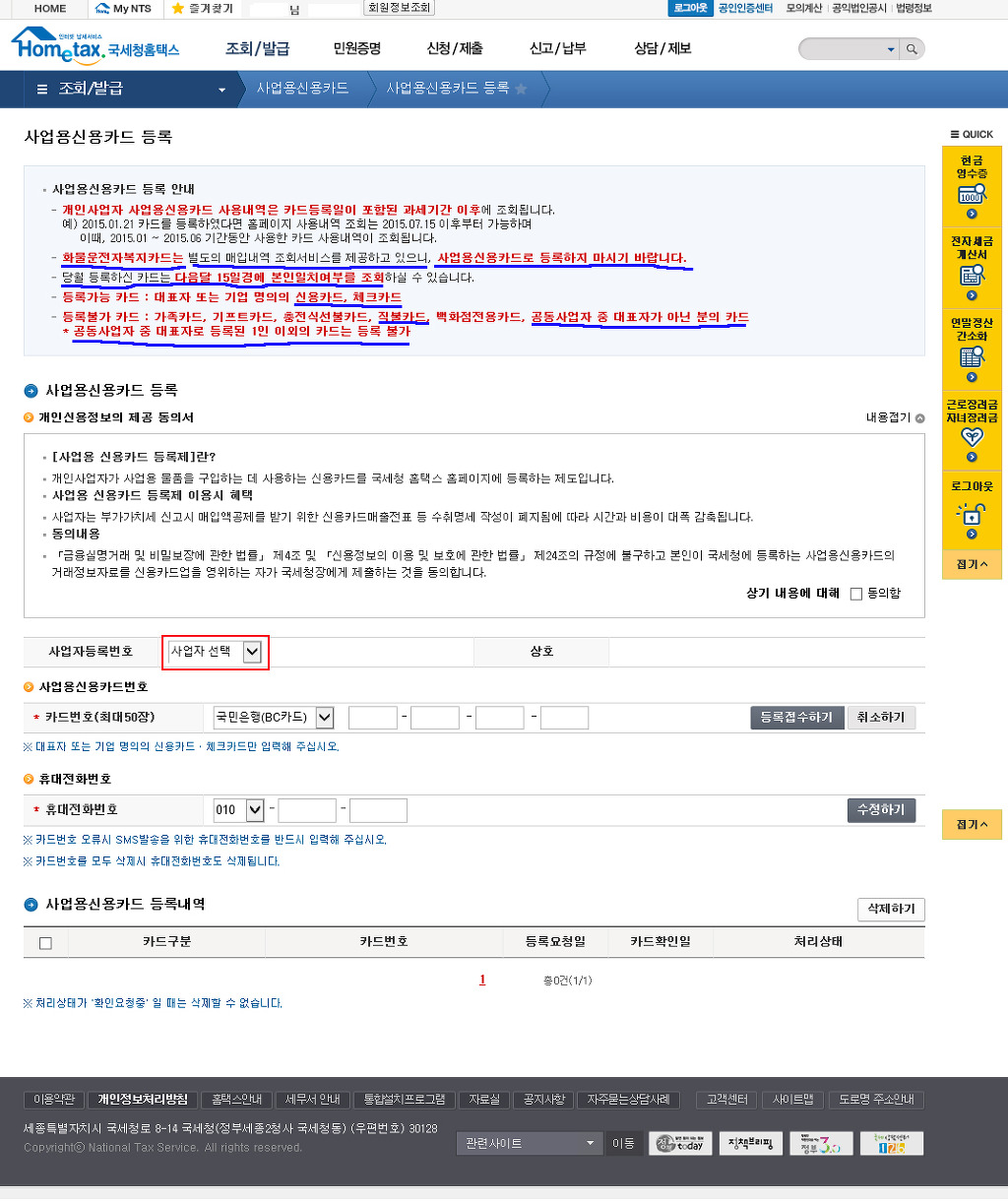This screenshot has width=1008, height=1204.
Task: Click page number 1 in pagination
Action: 482,980
